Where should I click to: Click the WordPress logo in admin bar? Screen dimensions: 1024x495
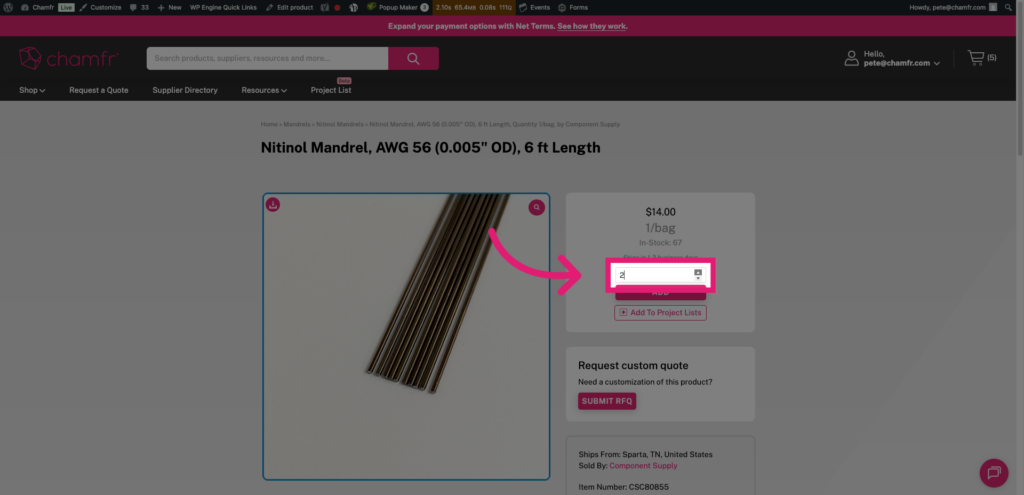9,7
